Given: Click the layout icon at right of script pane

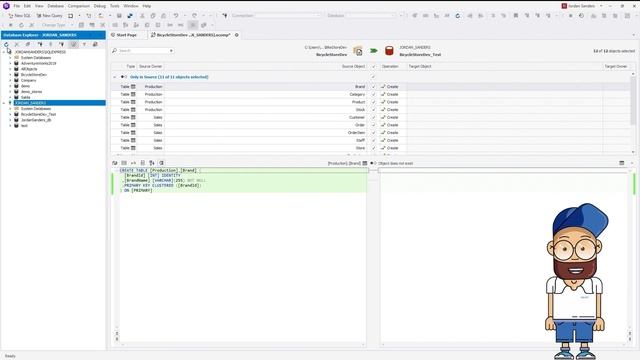Looking at the screenshot, I should [x=622, y=163].
